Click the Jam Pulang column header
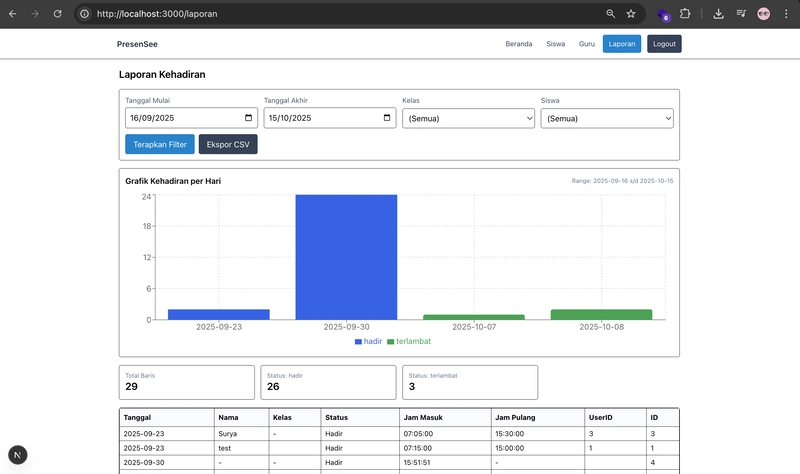Image resolution: width=800 pixels, height=474 pixels. [x=538, y=417]
